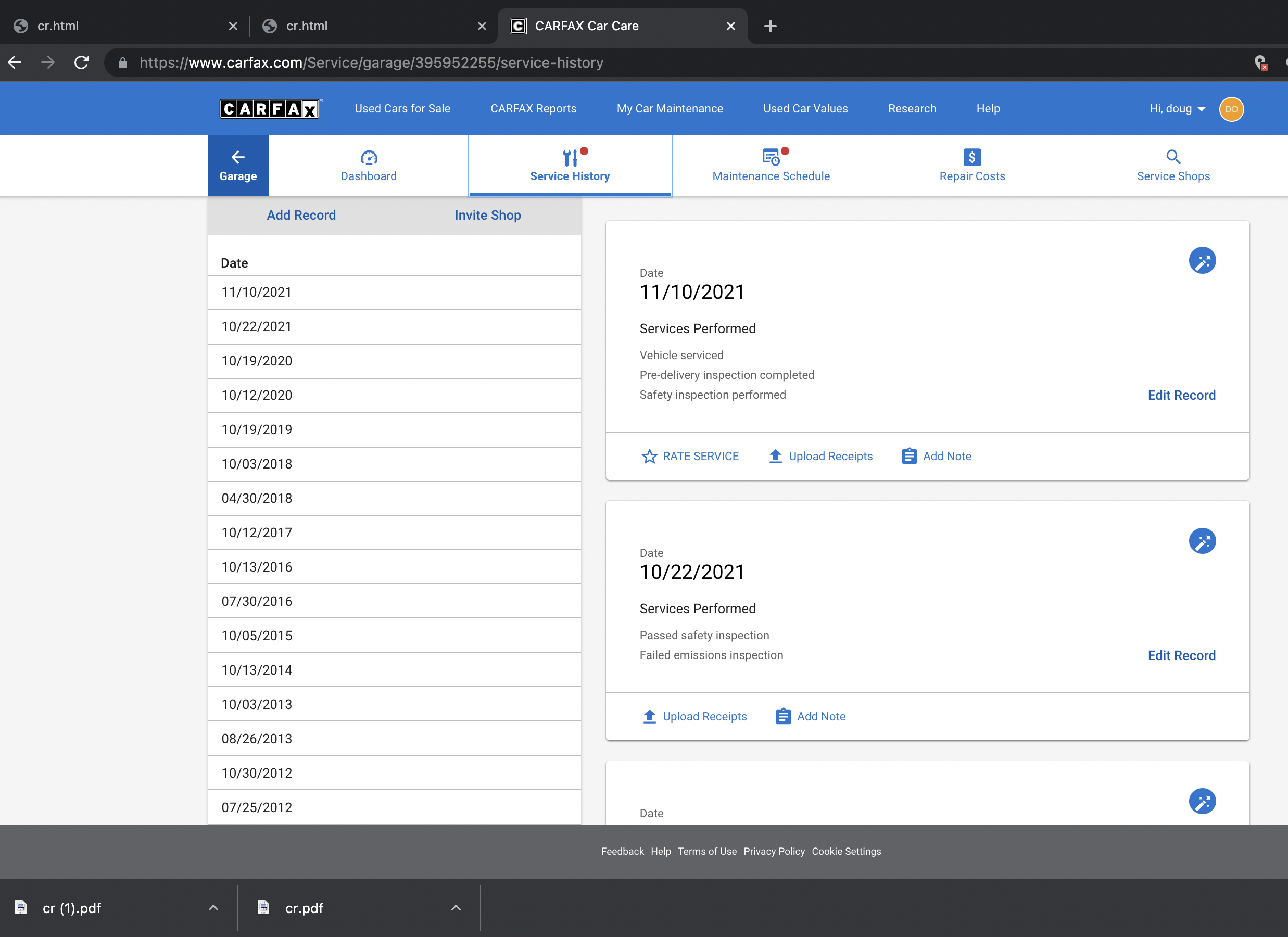1288x937 pixels.
Task: Open the CARFAX Reports menu
Action: coord(533,108)
